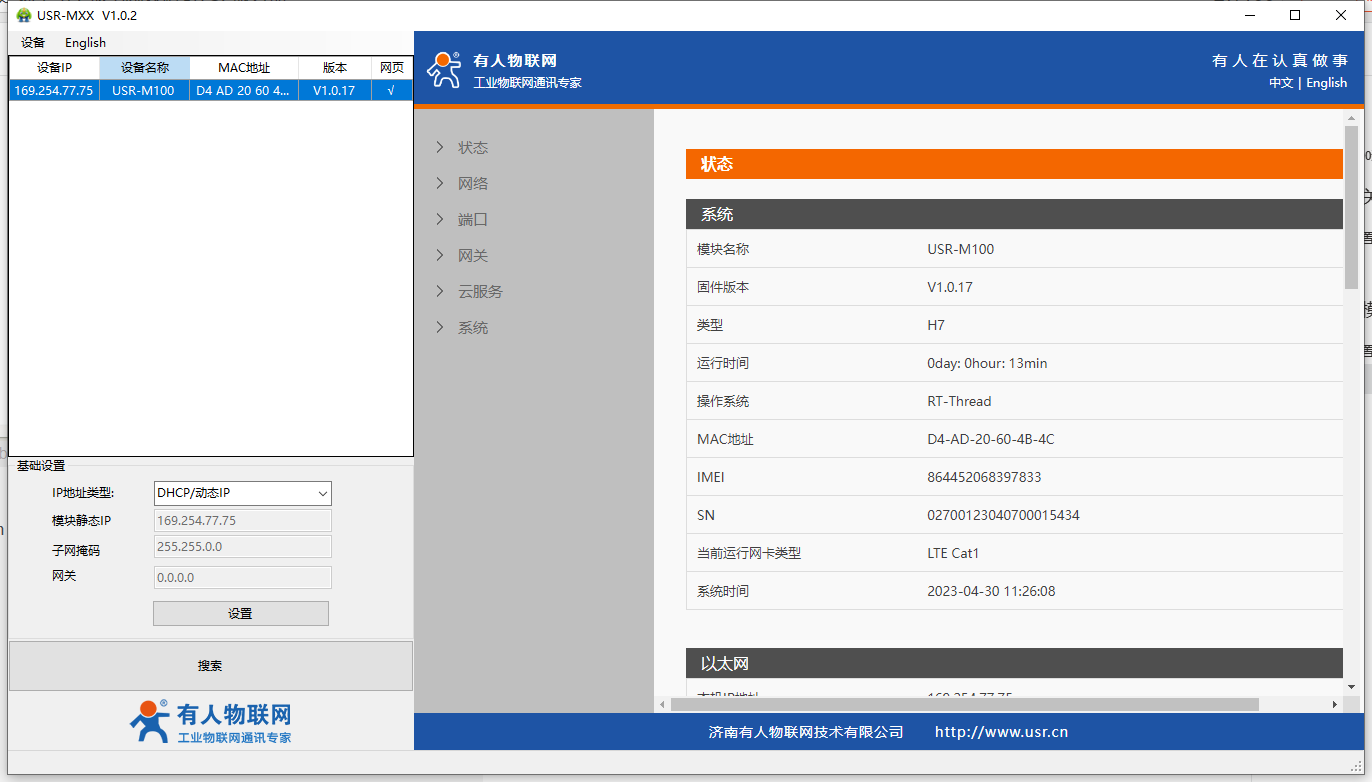
Task: Click the RT-Thread operating system value
Action: tap(959, 401)
